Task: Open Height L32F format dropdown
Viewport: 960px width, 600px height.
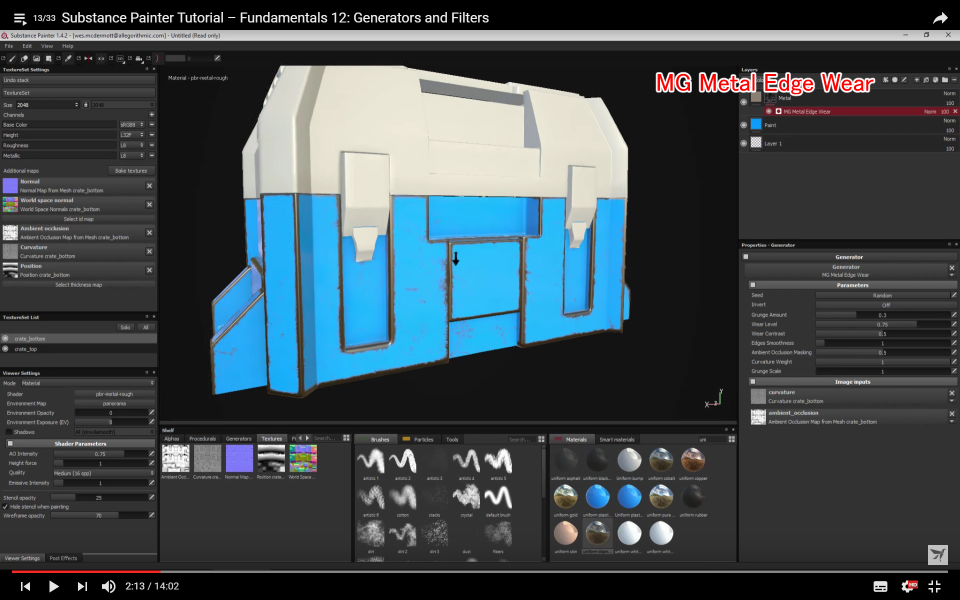Action: pyautogui.click(x=132, y=135)
